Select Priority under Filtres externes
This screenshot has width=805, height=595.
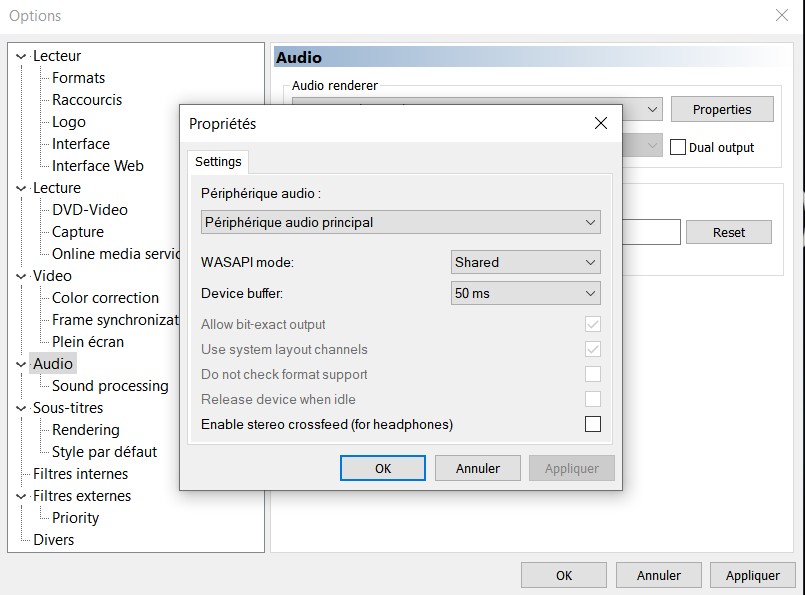pos(75,518)
